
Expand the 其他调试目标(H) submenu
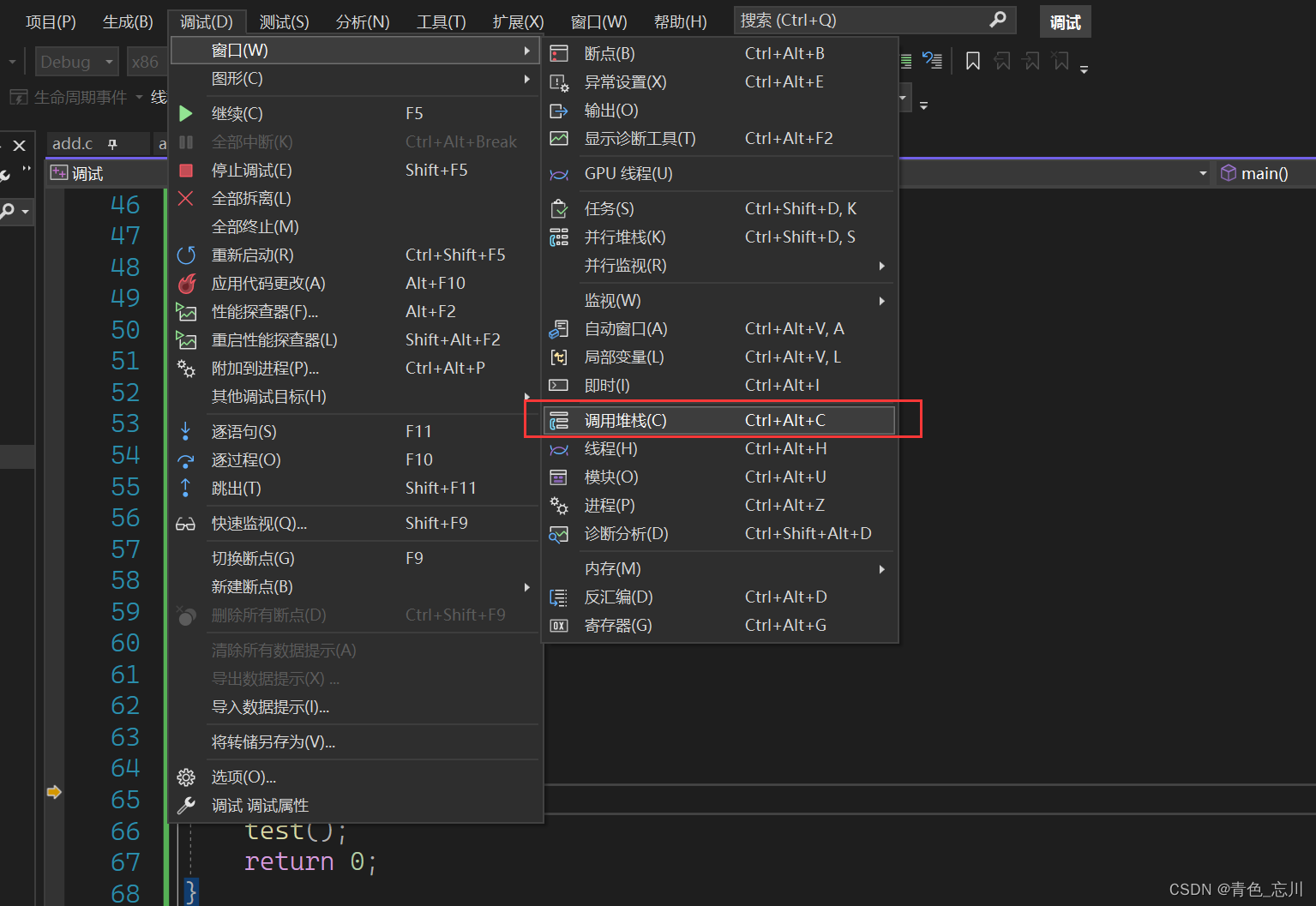click(526, 397)
